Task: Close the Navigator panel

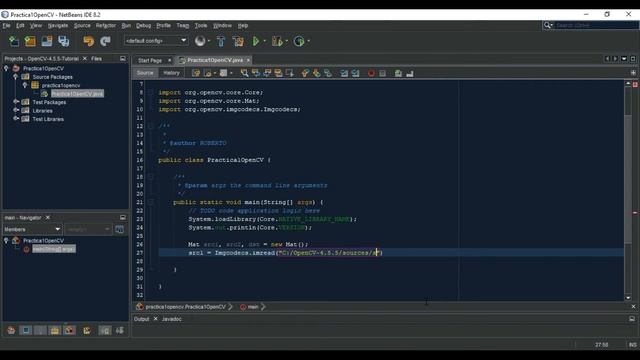Action: pyautogui.click(x=48, y=218)
